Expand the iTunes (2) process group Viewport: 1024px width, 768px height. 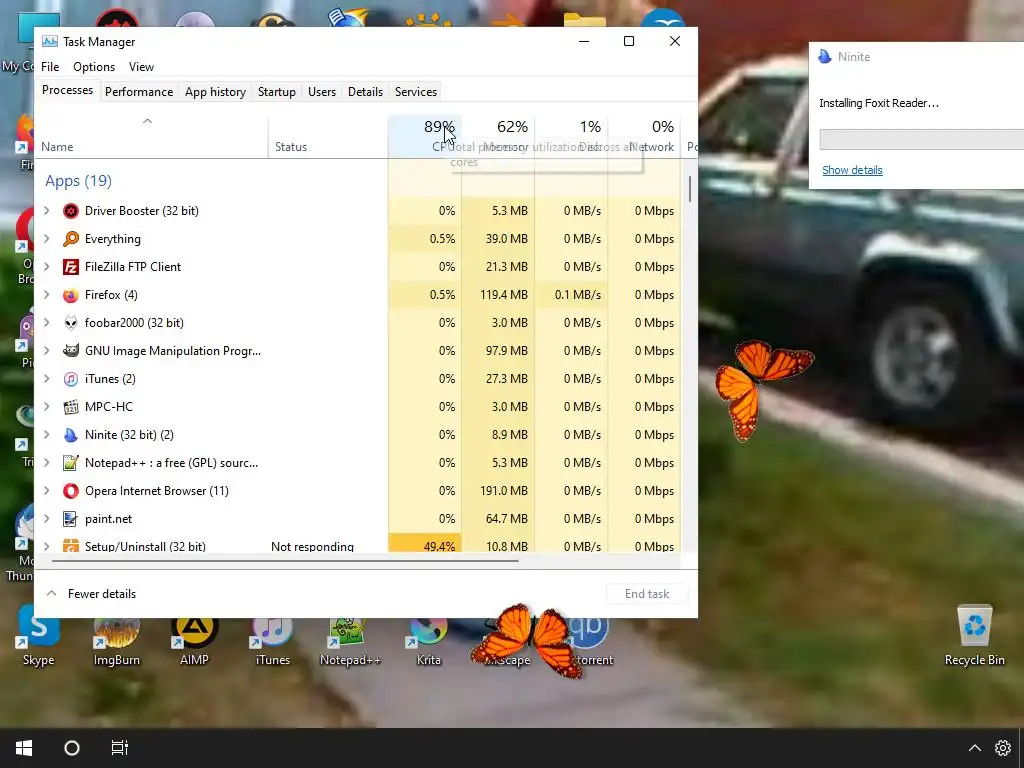tap(46, 379)
